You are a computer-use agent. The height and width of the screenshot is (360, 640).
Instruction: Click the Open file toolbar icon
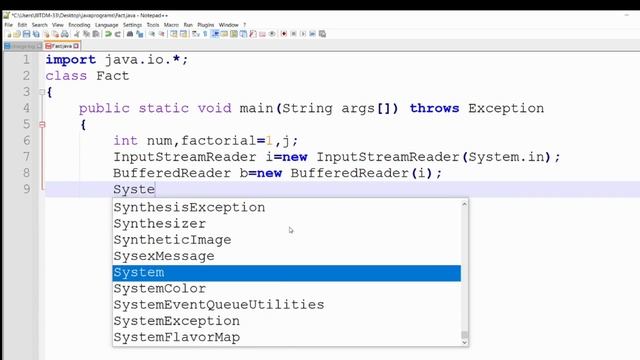coord(17,34)
